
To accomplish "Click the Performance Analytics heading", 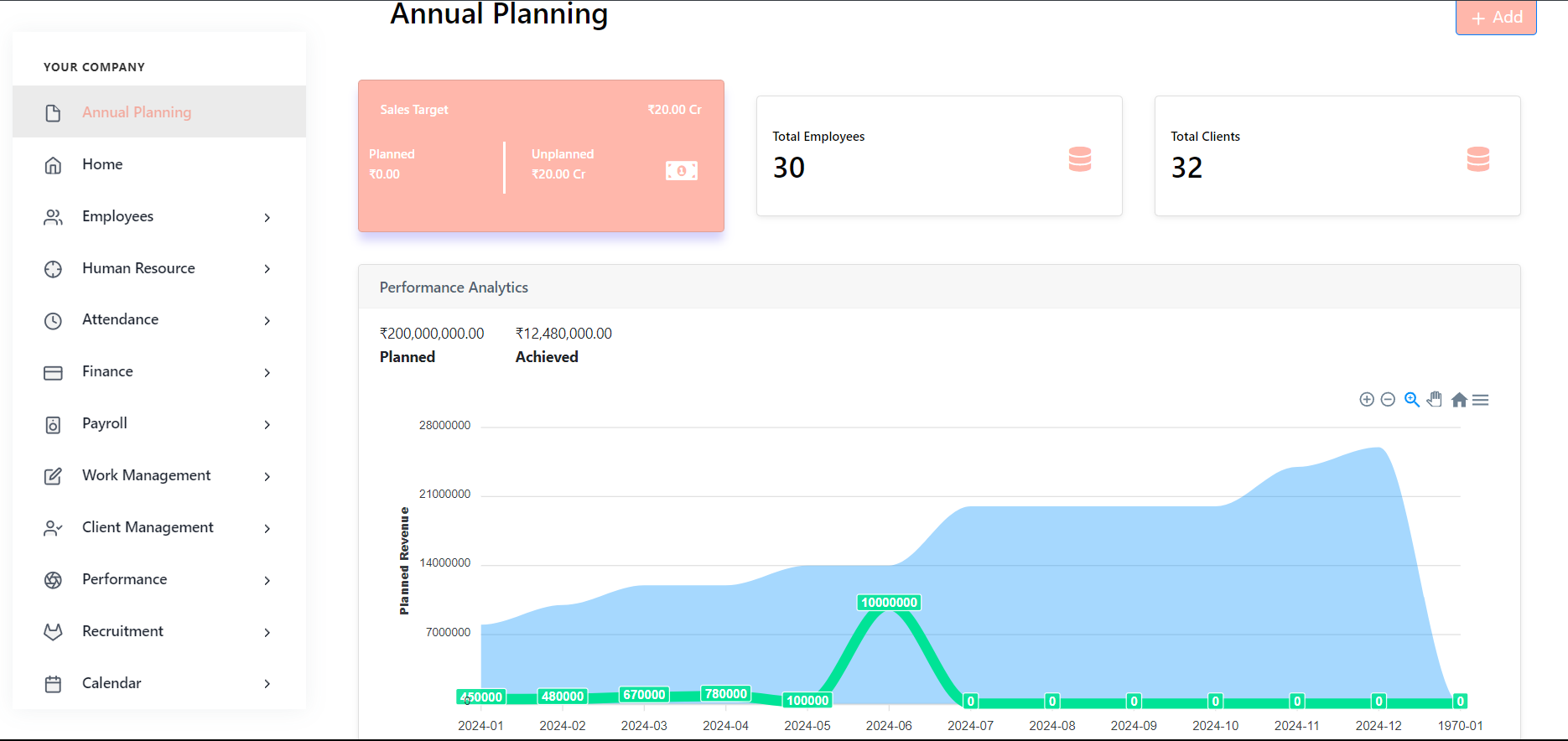I will pyautogui.click(x=454, y=288).
